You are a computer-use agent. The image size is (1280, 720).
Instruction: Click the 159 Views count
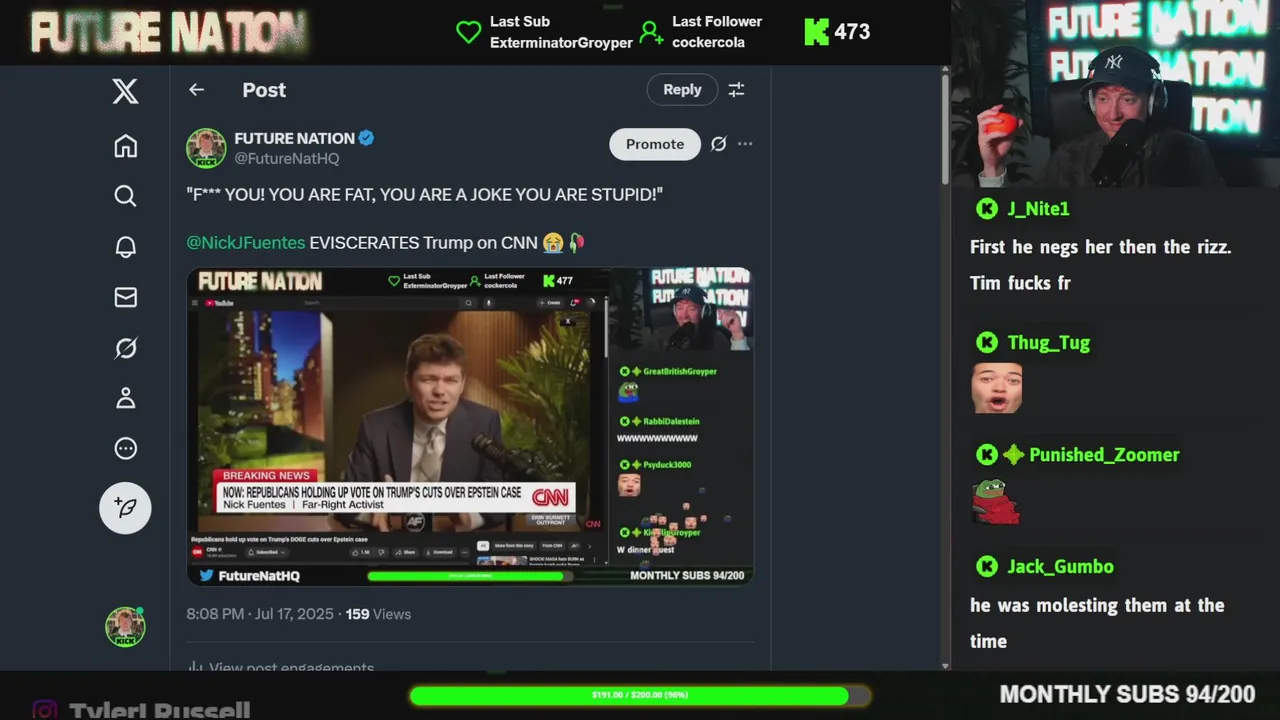378,614
